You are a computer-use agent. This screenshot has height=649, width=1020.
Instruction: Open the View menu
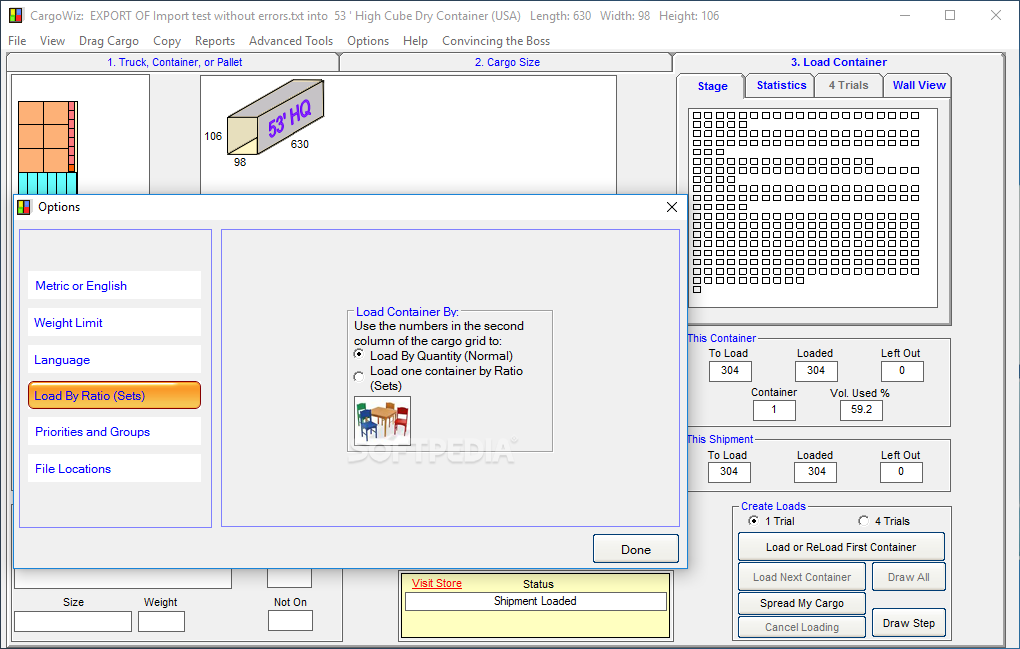pos(52,41)
